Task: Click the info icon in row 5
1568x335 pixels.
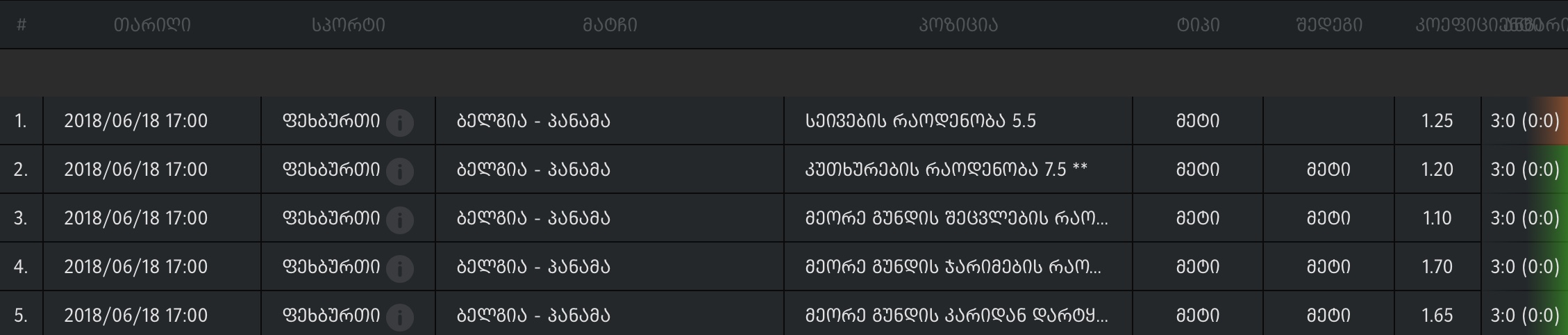Action: tap(400, 317)
